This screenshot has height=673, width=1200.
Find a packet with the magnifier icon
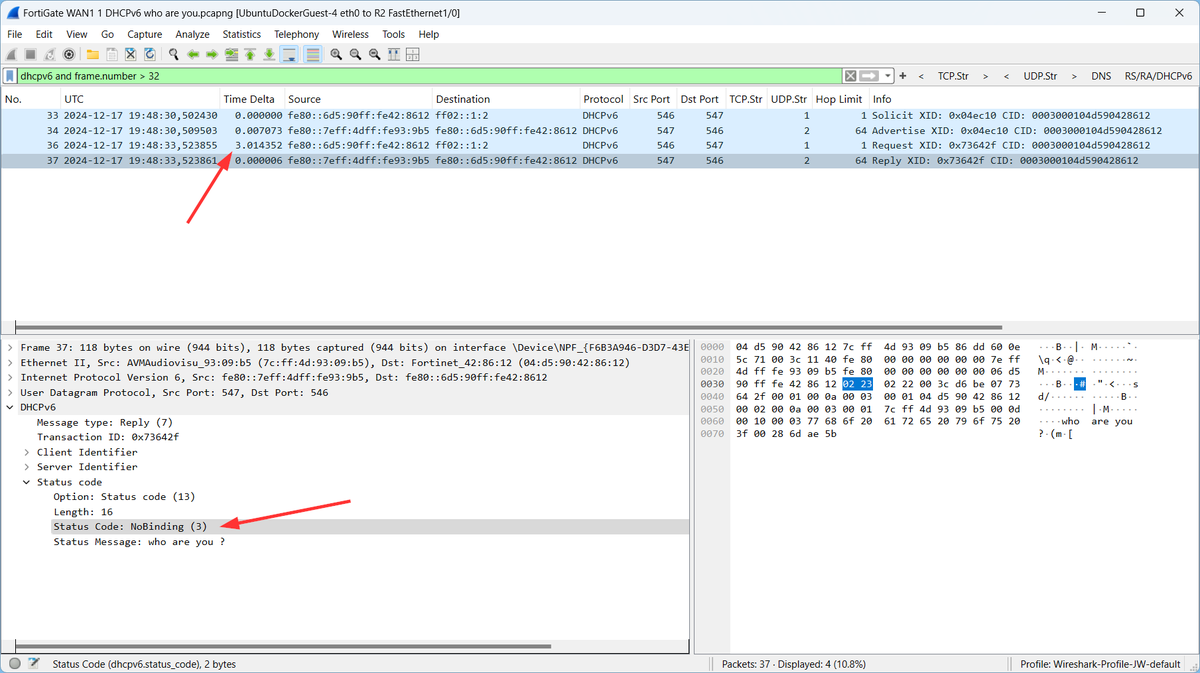click(174, 54)
